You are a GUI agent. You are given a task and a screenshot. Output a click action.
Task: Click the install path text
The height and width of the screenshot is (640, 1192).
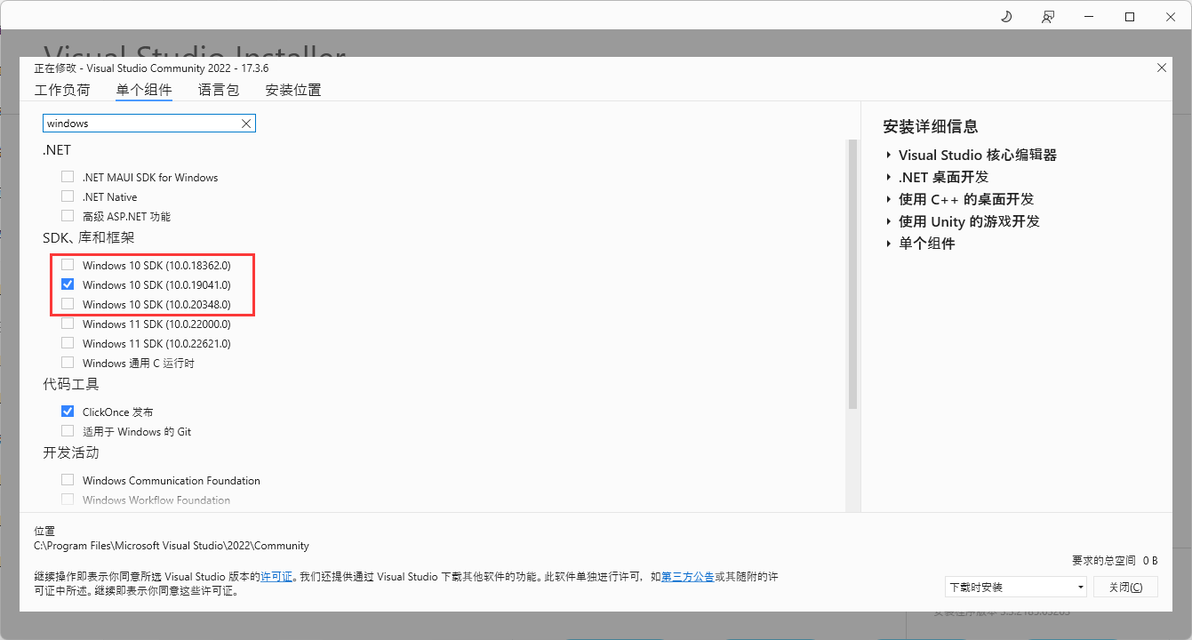pyautogui.click(x=171, y=546)
